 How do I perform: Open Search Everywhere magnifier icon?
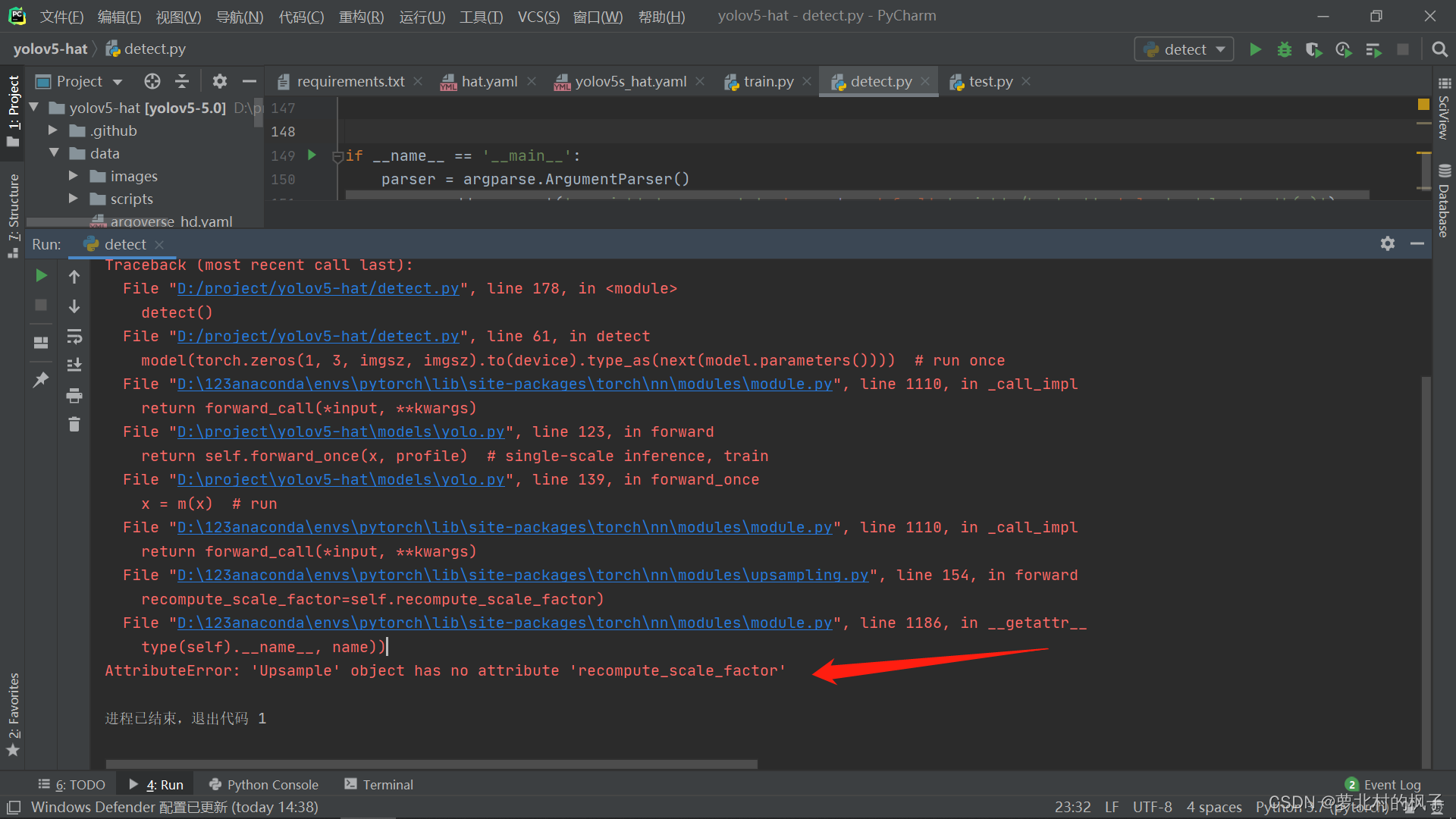tap(1439, 49)
